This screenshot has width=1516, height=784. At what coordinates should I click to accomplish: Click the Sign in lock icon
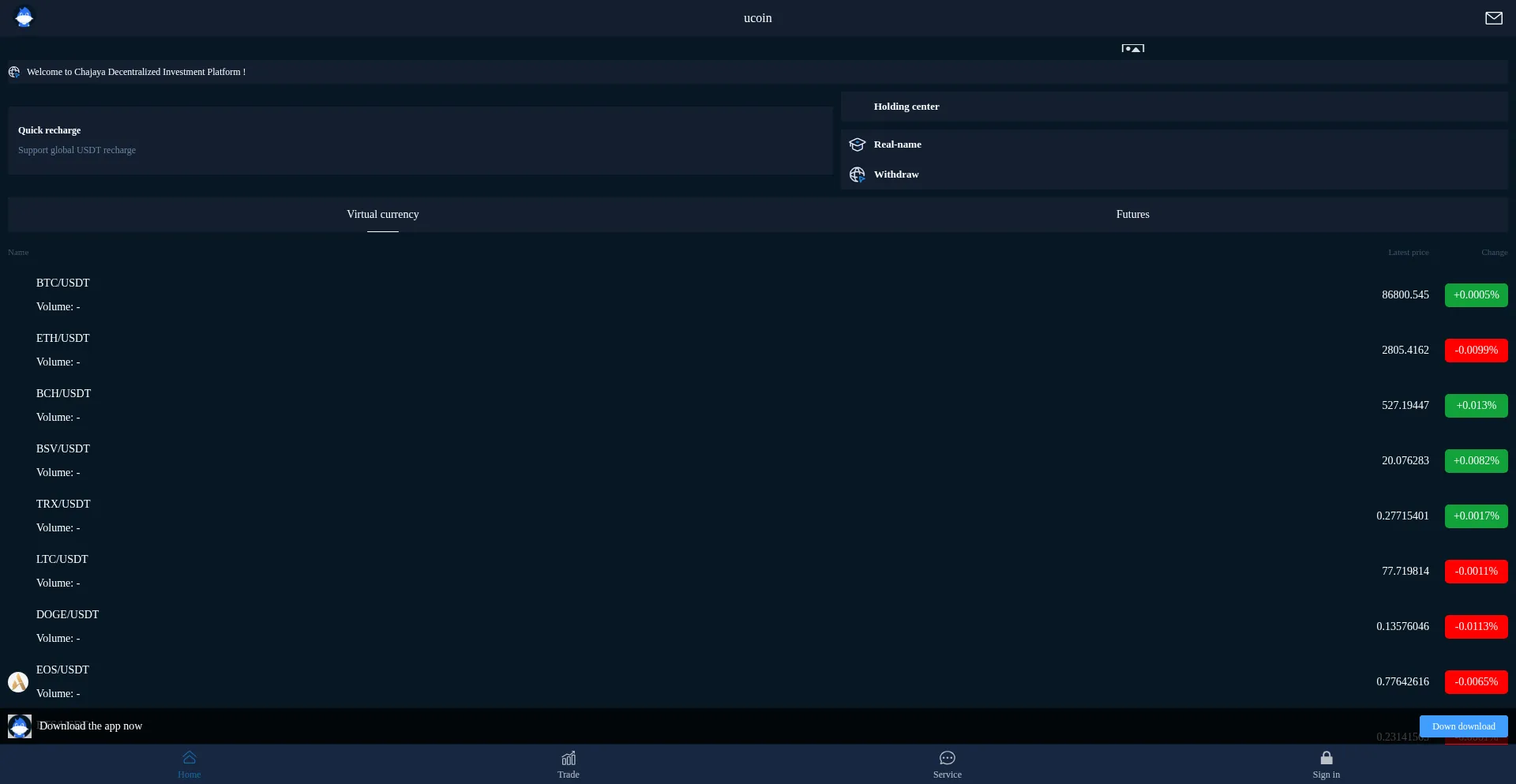1326,758
